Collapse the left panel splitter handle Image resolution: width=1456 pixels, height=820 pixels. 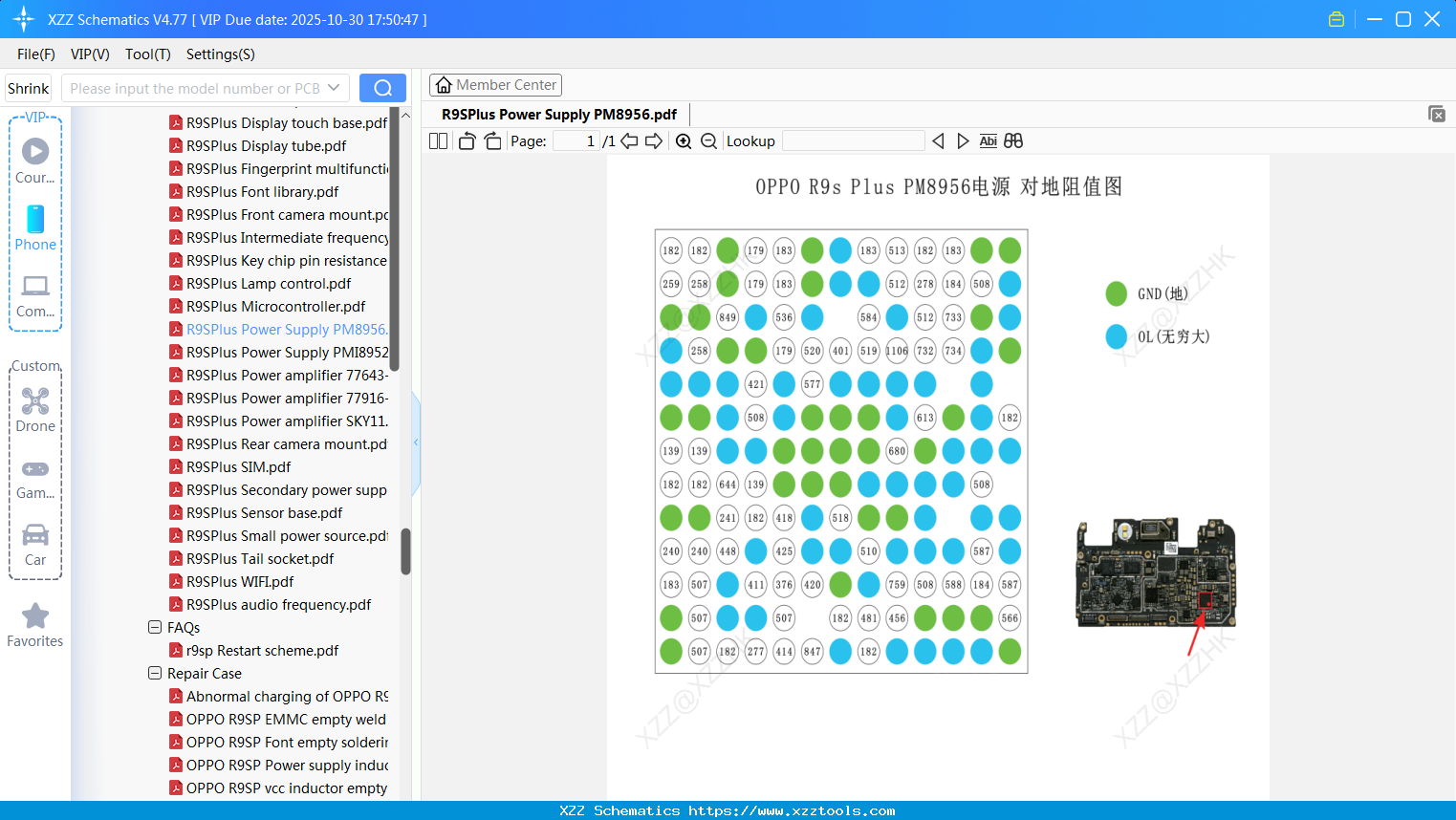point(416,442)
